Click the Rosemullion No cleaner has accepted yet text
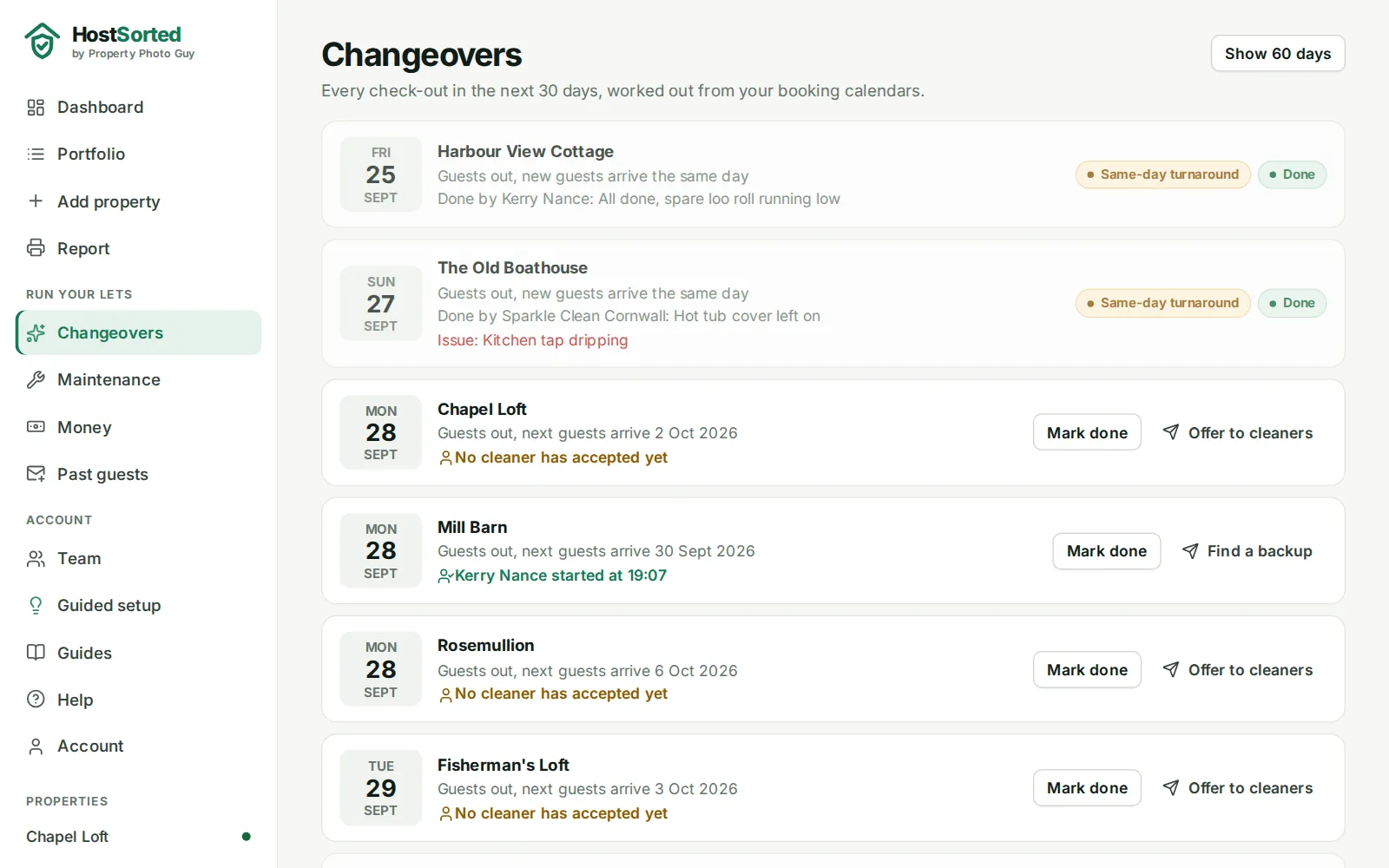1389x868 pixels. (561, 694)
